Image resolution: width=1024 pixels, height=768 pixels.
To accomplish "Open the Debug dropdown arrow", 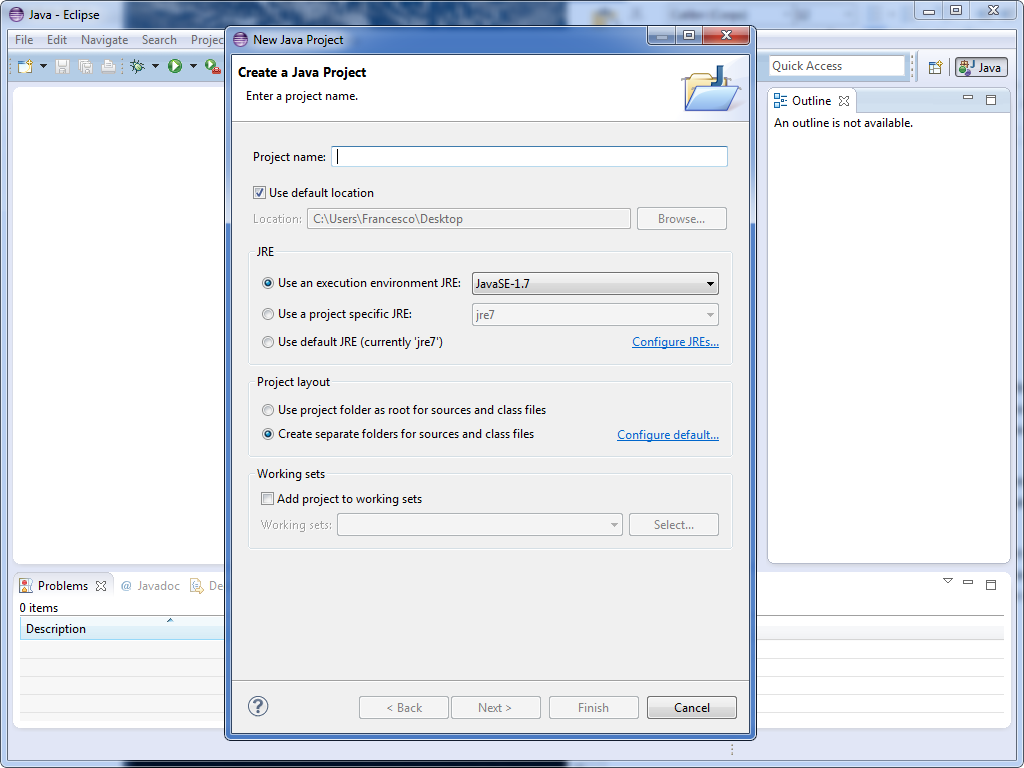I will point(155,66).
